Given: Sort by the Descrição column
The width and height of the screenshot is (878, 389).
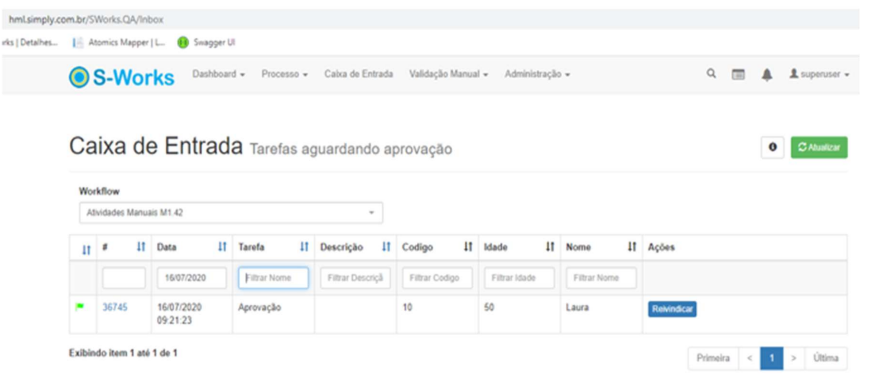Looking at the screenshot, I should pos(386,247).
